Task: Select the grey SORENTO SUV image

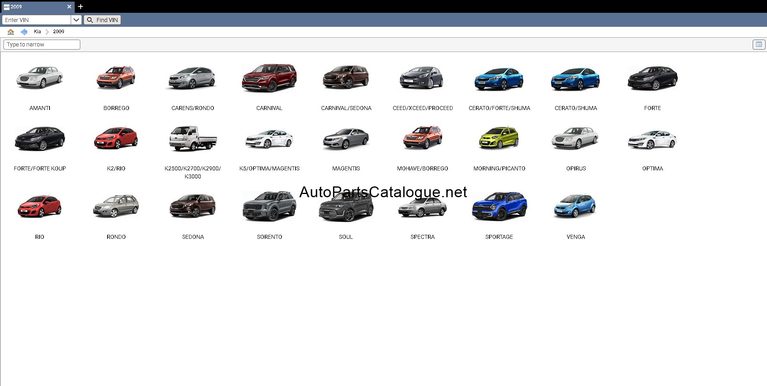Action: 269,205
